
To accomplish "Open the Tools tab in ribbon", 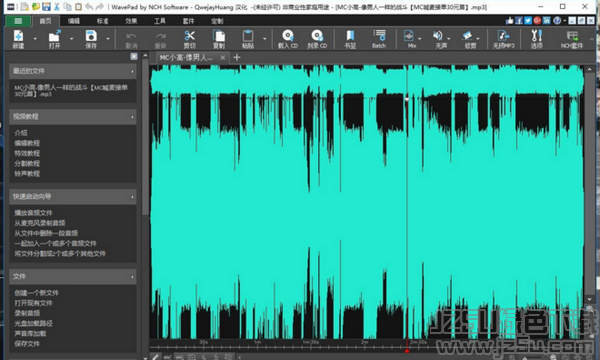I will pos(160,21).
